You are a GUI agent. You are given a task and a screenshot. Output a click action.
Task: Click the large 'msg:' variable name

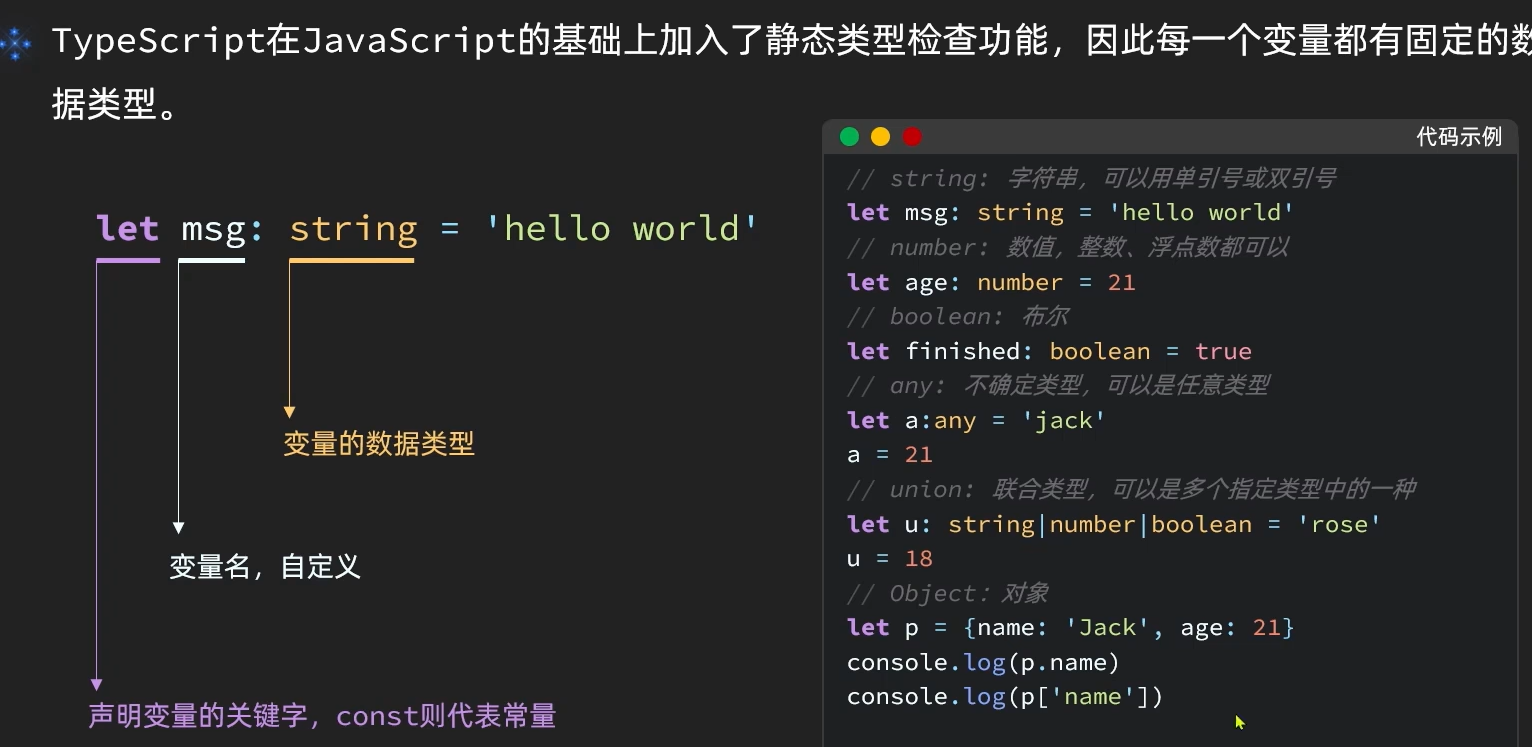click(x=222, y=229)
